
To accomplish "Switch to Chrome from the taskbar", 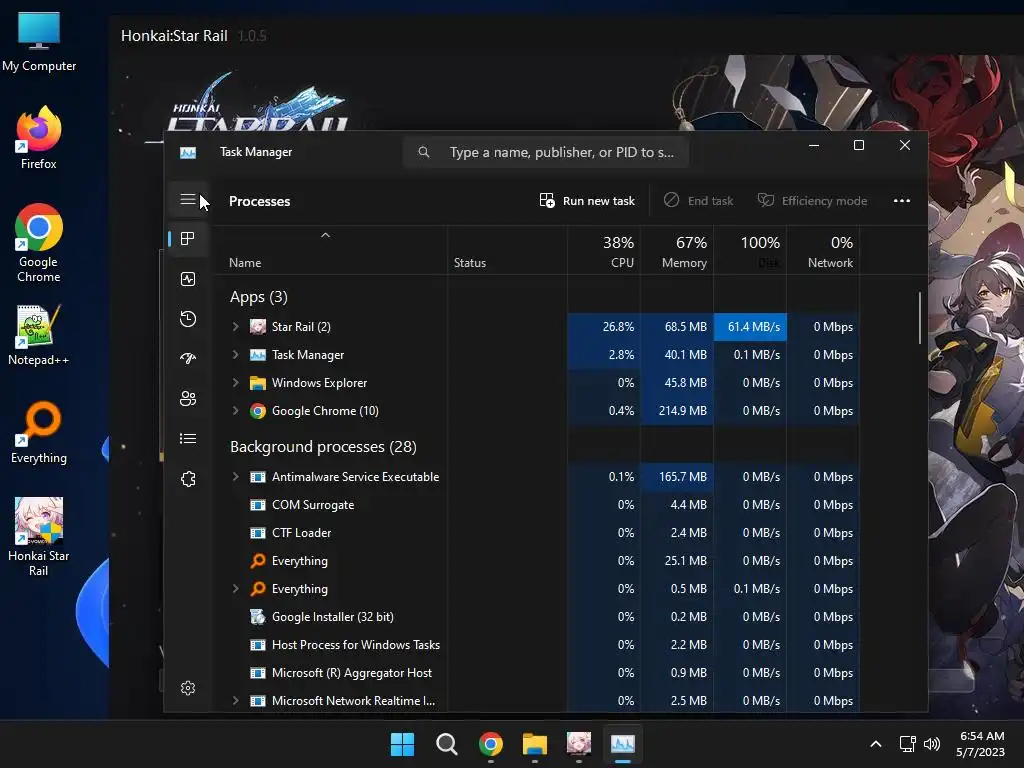I will coord(490,744).
